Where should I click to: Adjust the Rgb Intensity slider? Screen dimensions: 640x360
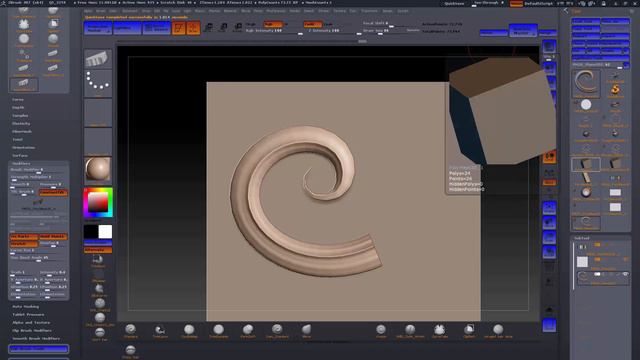273,31
